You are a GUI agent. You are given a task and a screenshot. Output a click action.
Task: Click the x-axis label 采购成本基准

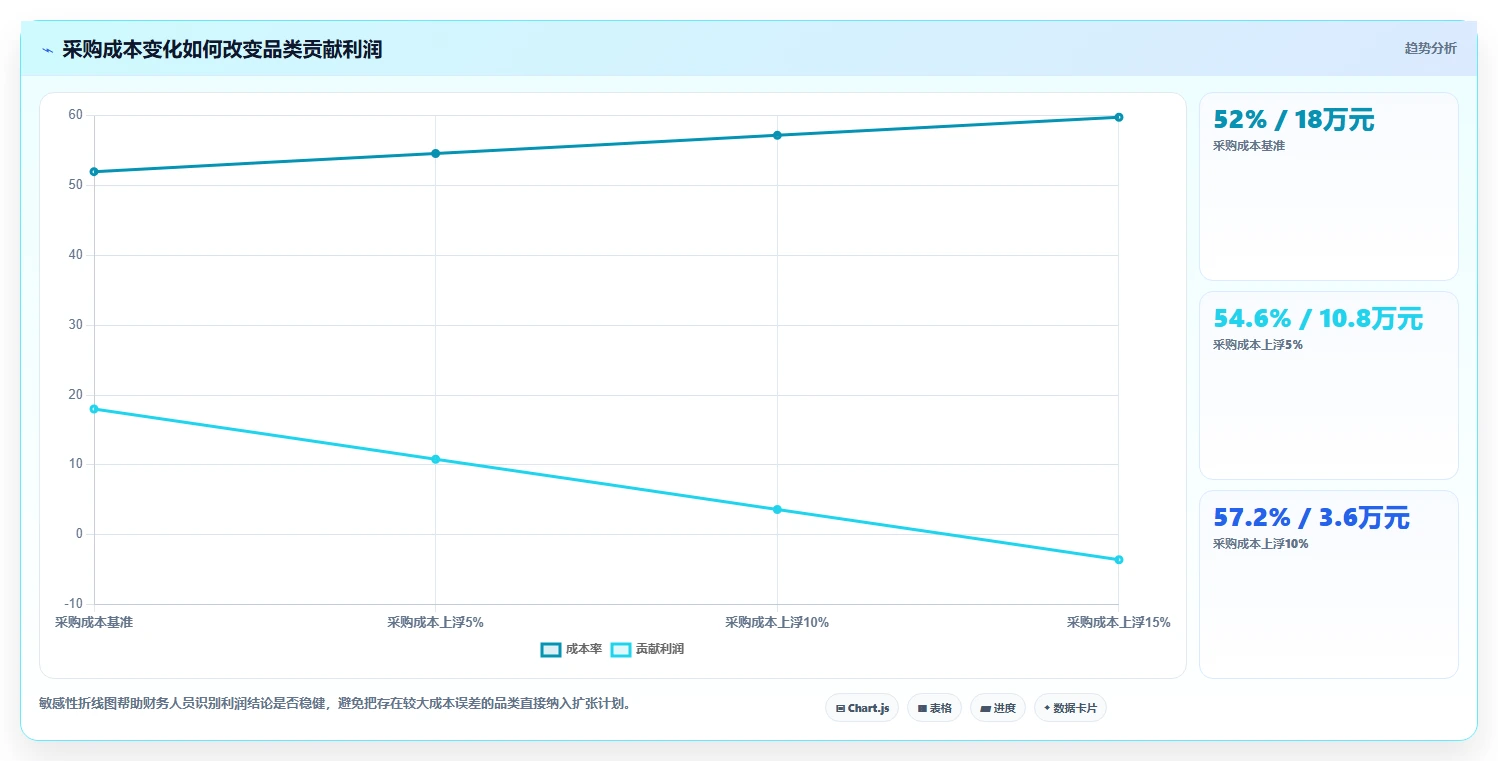coord(94,622)
